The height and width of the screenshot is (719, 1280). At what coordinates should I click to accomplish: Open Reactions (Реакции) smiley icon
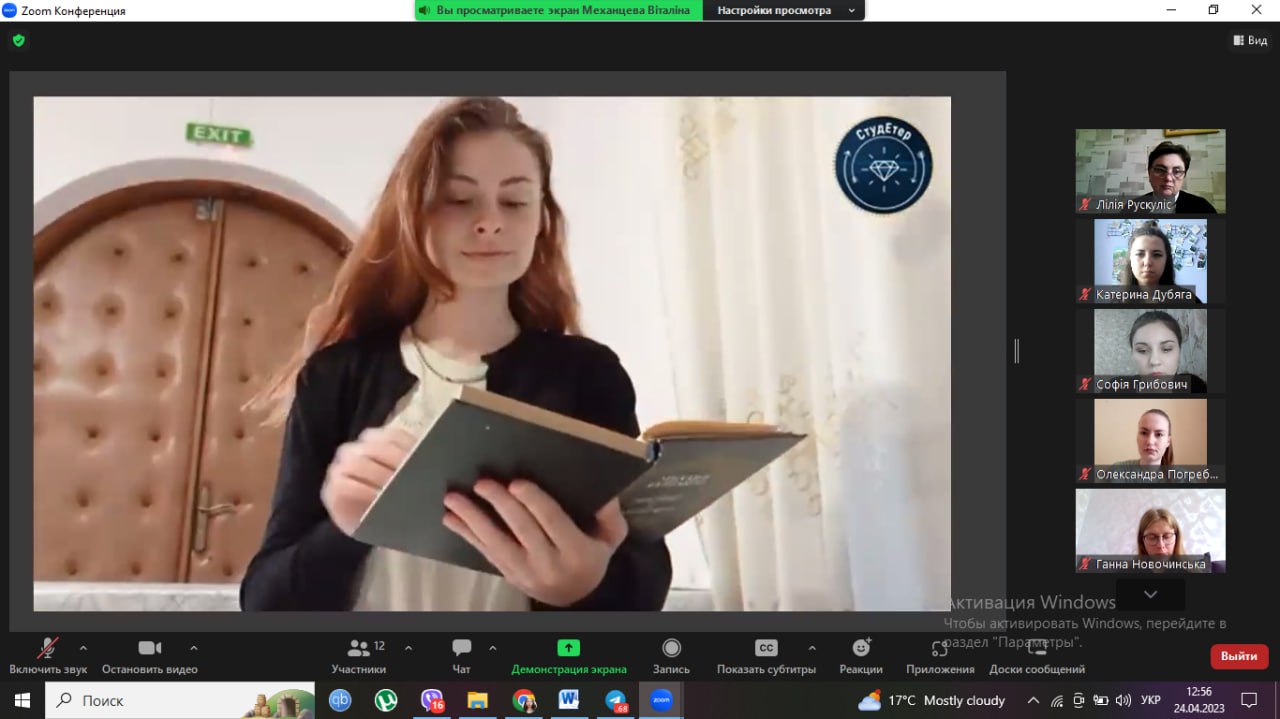click(x=860, y=648)
